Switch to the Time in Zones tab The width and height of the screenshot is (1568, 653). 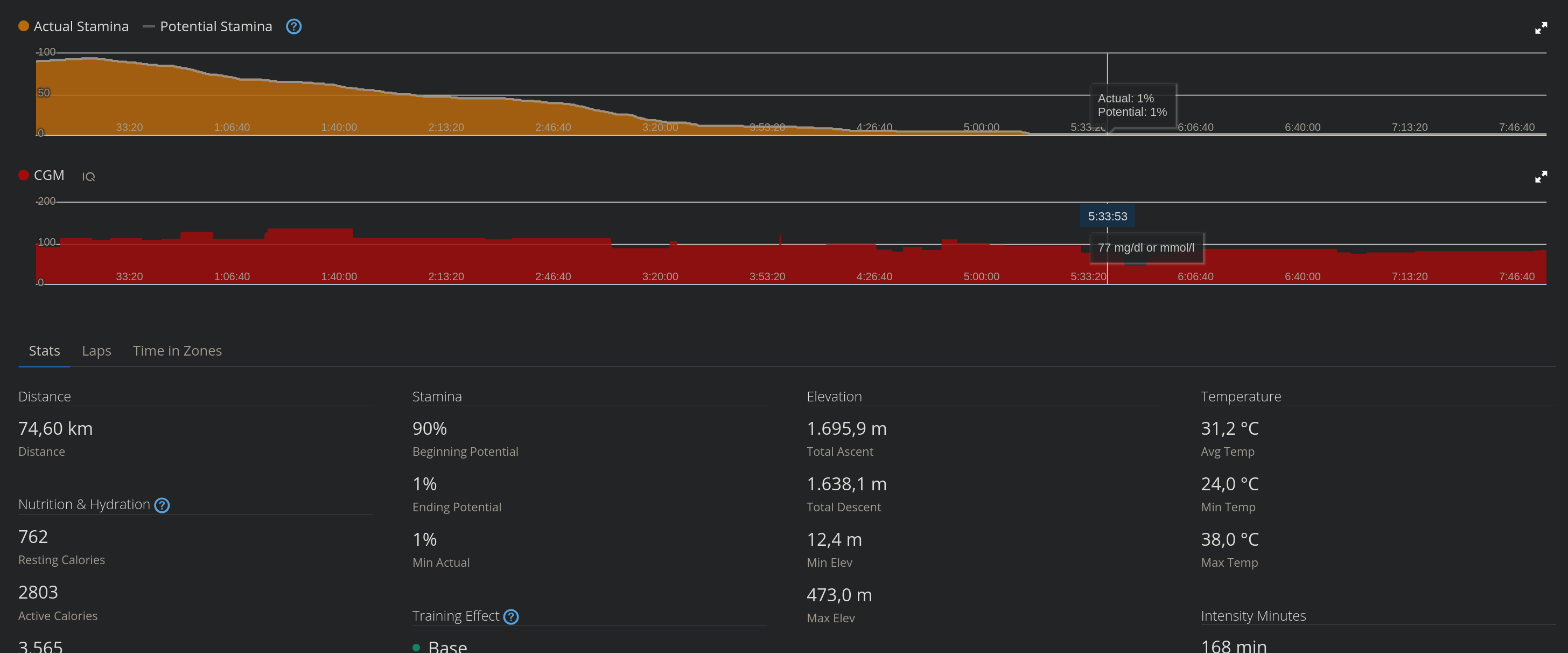[177, 351]
